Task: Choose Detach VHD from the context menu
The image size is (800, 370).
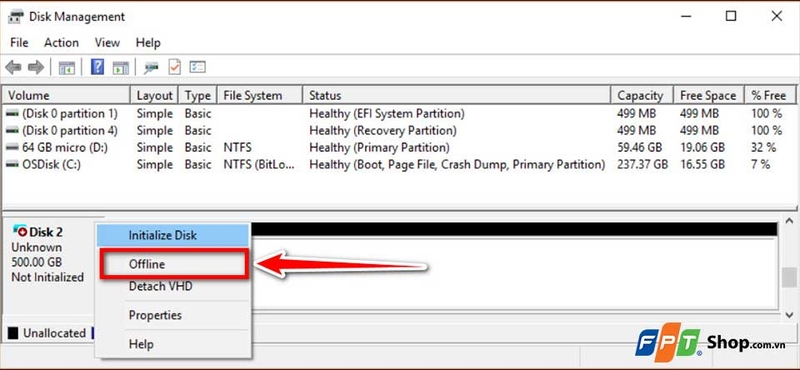Action: coord(173,286)
